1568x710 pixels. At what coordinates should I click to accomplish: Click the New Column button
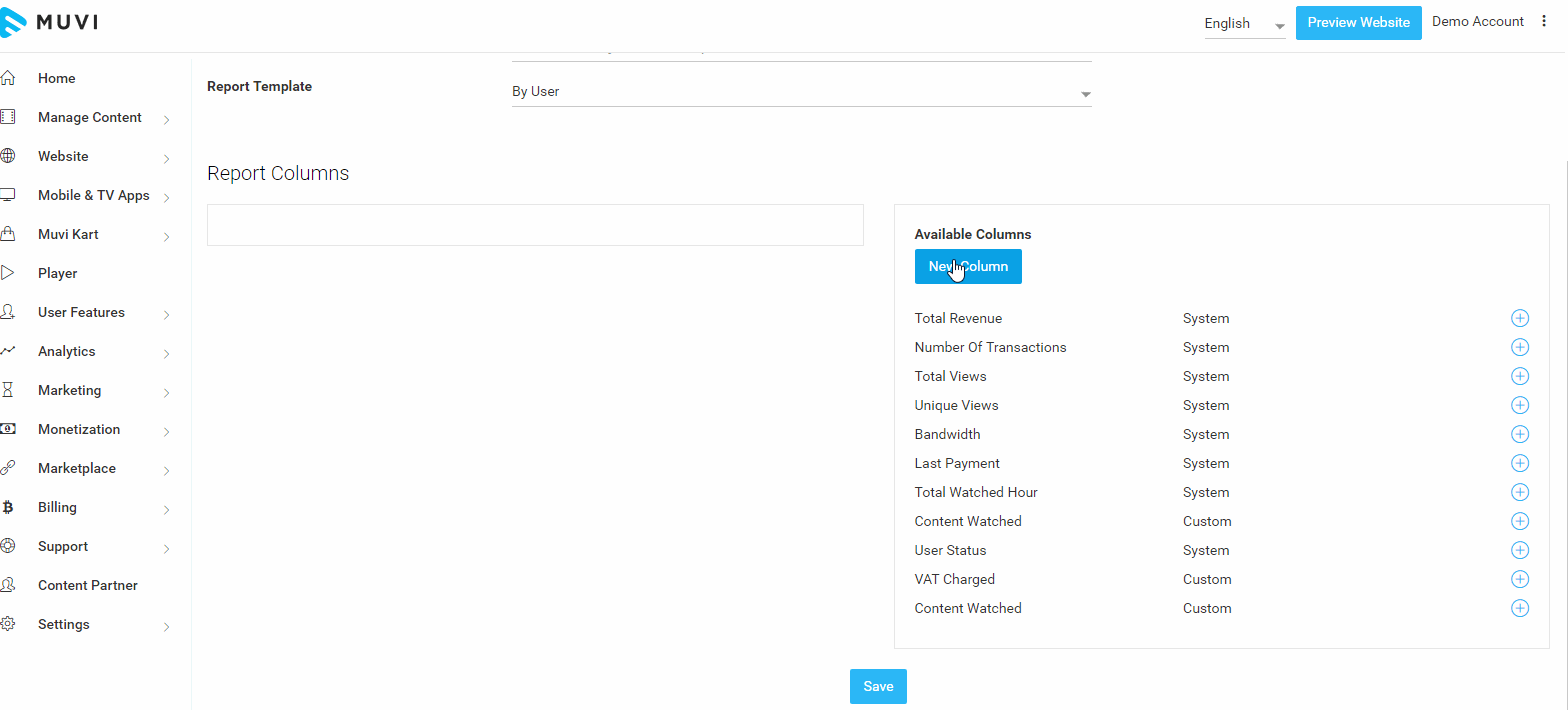[968, 267]
